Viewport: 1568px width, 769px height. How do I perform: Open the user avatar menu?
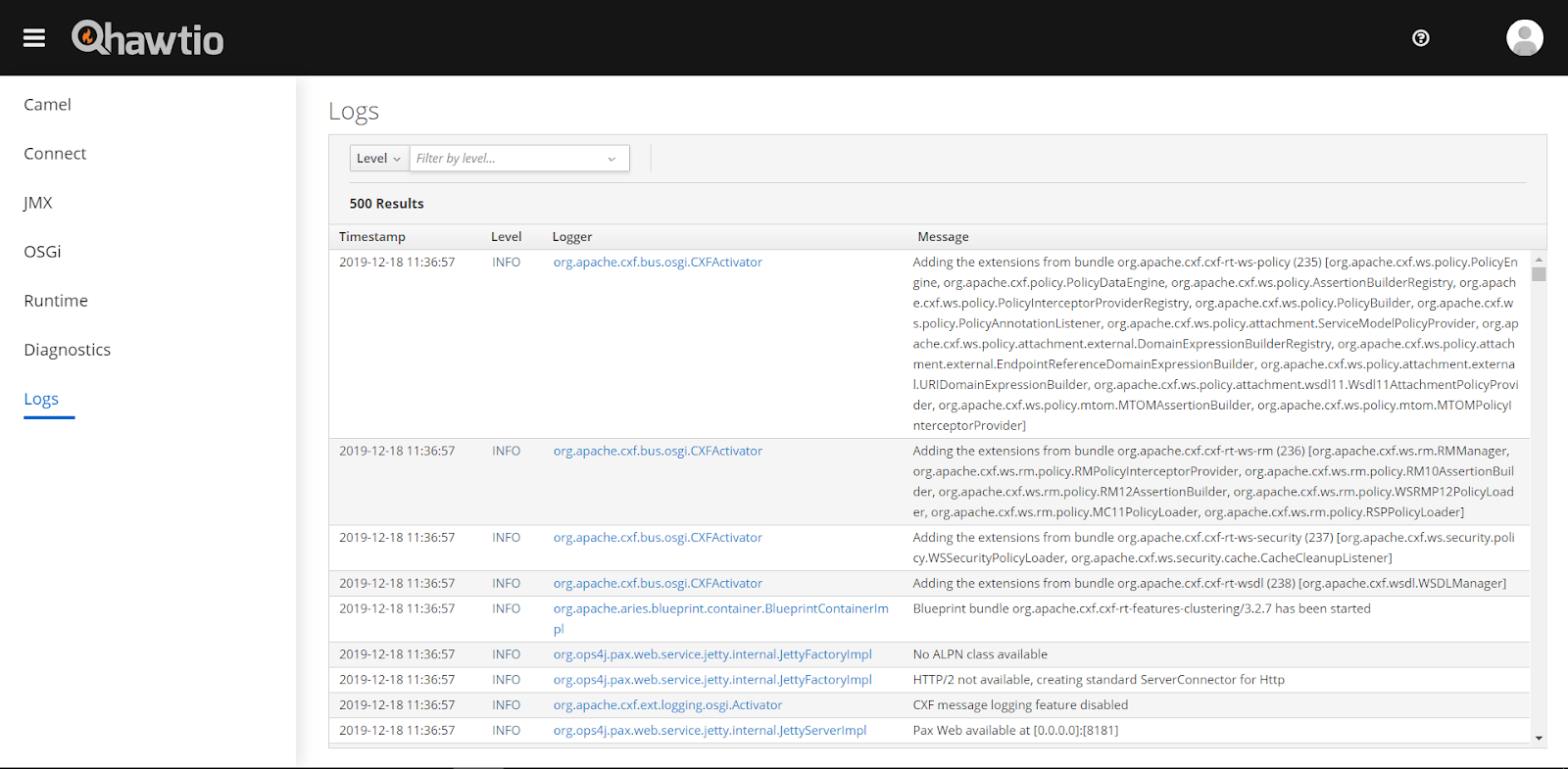[x=1525, y=38]
